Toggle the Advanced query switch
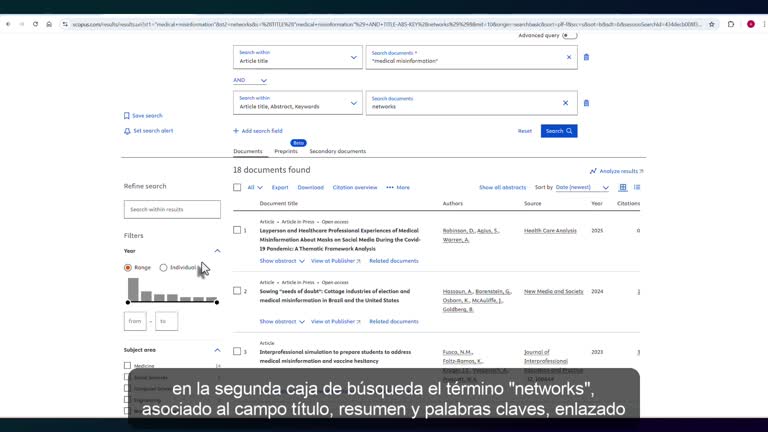This screenshot has width=768, height=432. coord(569,35)
